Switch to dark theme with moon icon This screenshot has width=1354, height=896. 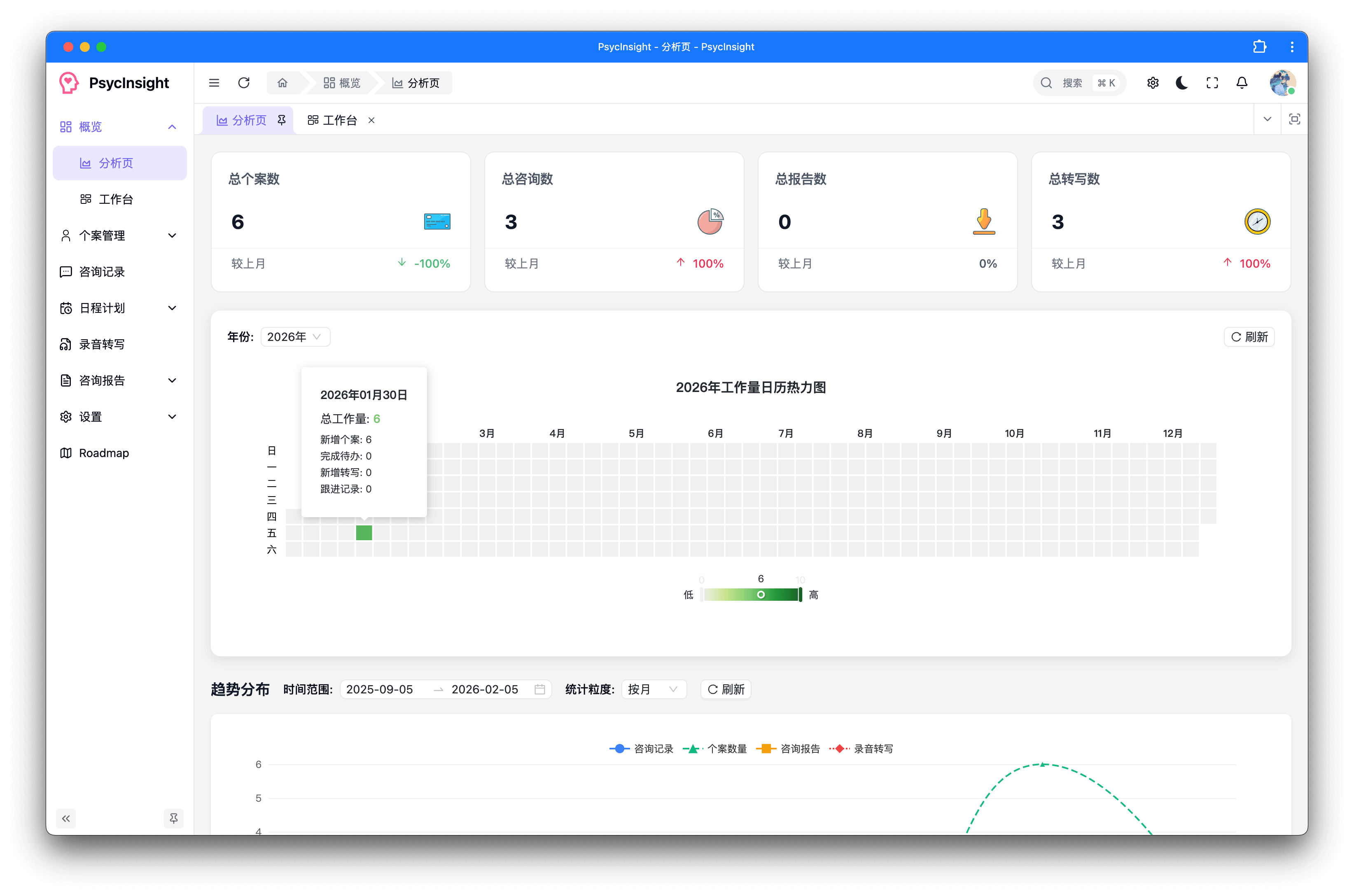pos(1182,83)
